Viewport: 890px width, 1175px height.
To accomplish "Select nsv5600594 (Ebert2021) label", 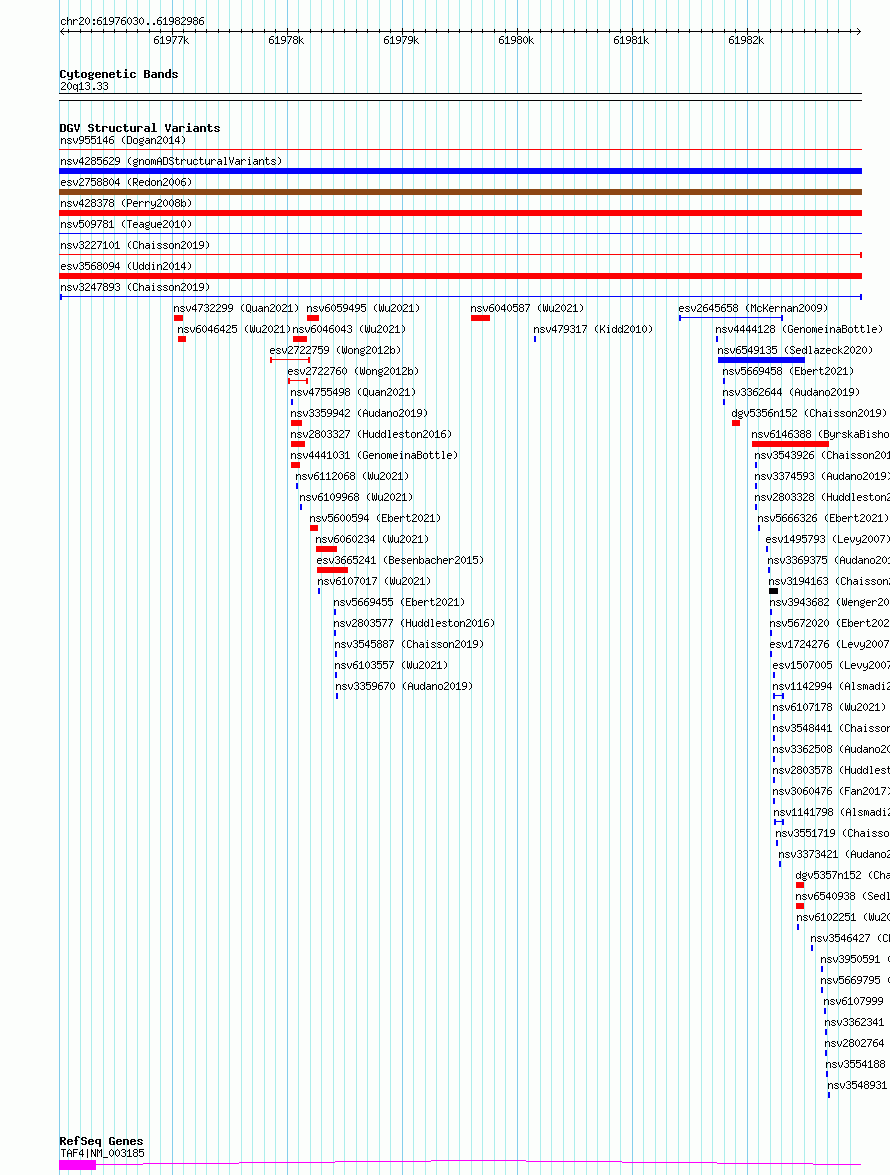I will [375, 518].
